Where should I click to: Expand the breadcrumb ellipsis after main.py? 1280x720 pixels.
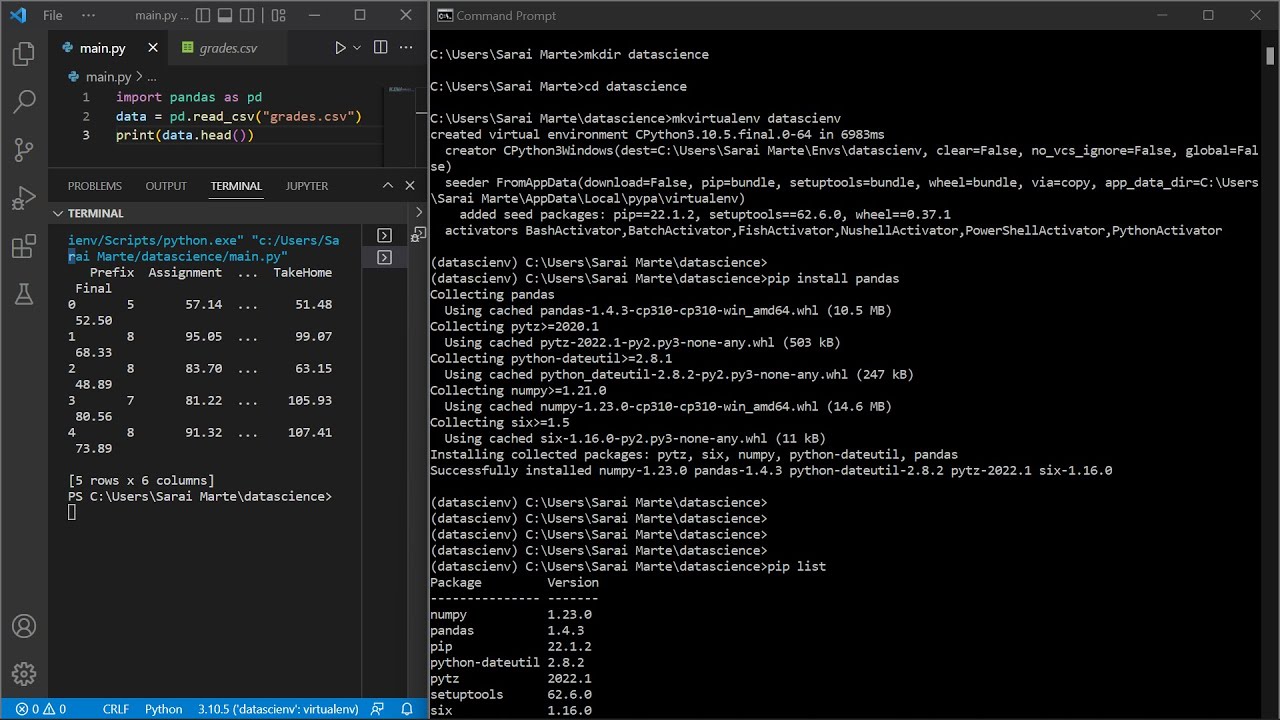tap(152, 77)
